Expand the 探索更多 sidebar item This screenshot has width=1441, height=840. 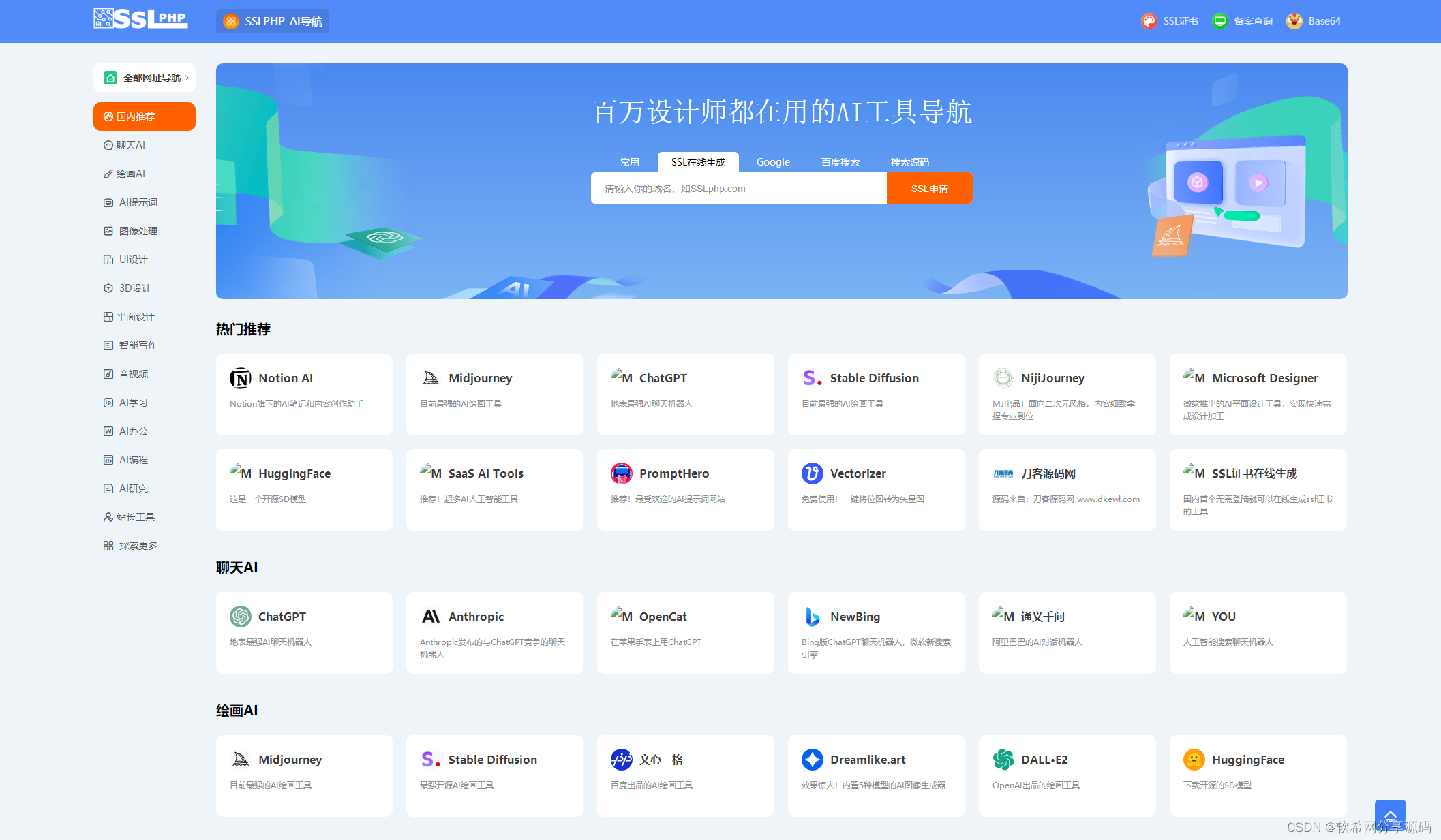[x=139, y=545]
